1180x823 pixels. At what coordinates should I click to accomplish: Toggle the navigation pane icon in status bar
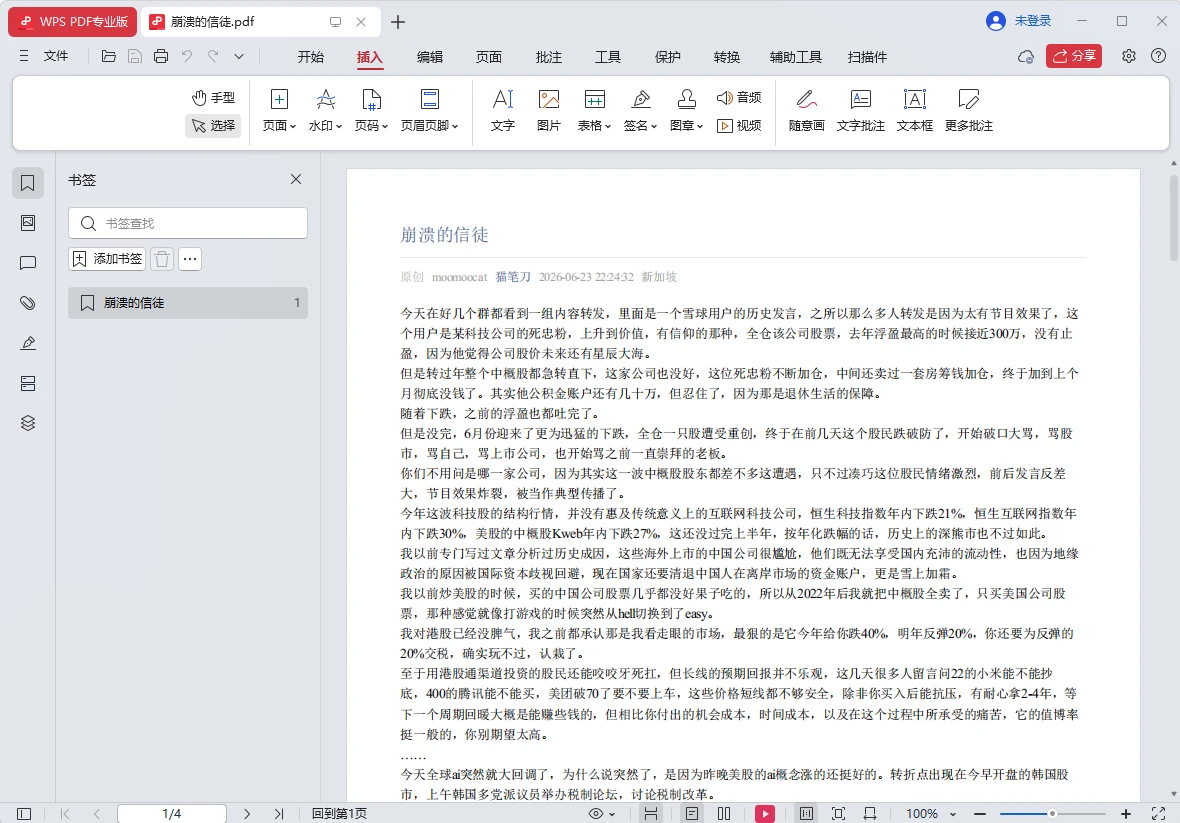point(24,813)
